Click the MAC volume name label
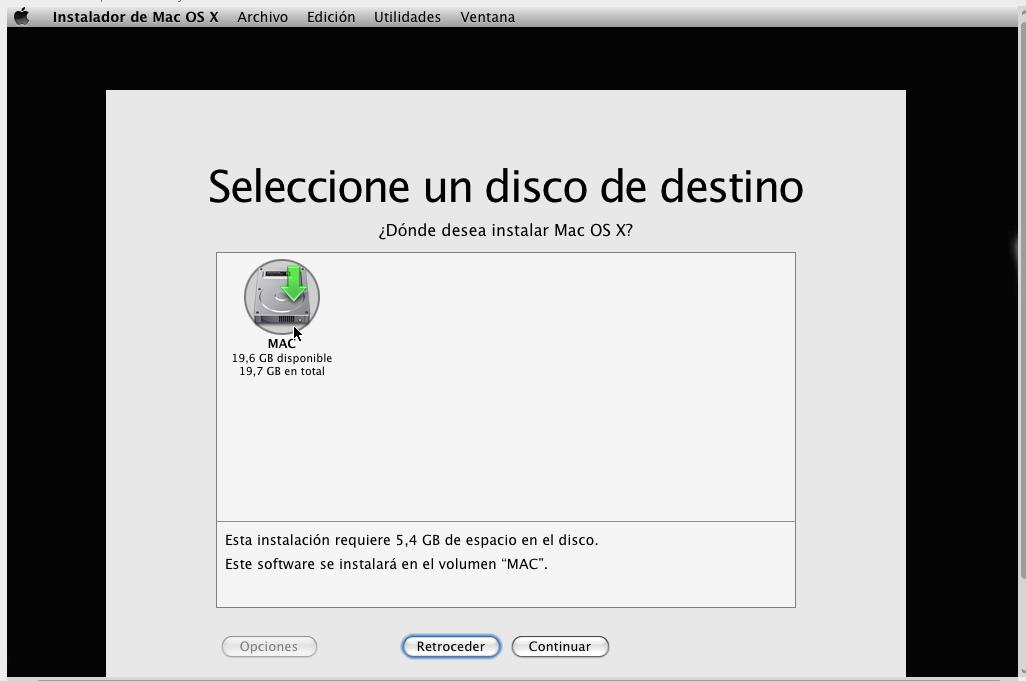This screenshot has width=1026, height=681. [x=281, y=343]
